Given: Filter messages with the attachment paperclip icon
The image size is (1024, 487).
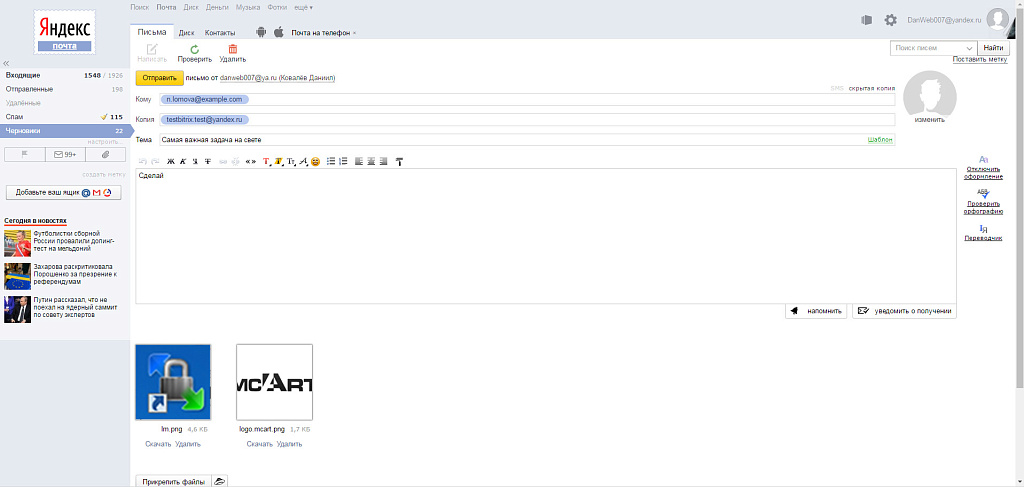Looking at the screenshot, I should [x=106, y=154].
